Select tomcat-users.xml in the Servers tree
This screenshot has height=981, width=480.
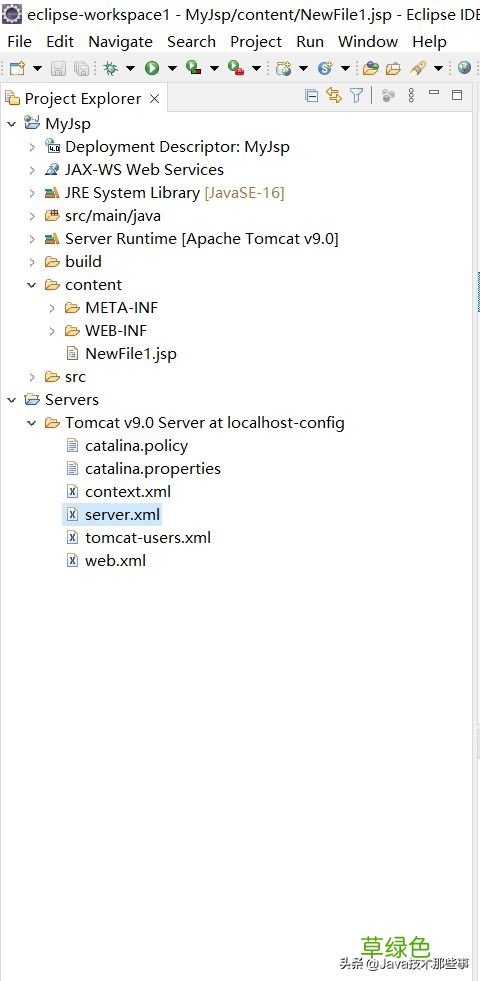pos(148,537)
